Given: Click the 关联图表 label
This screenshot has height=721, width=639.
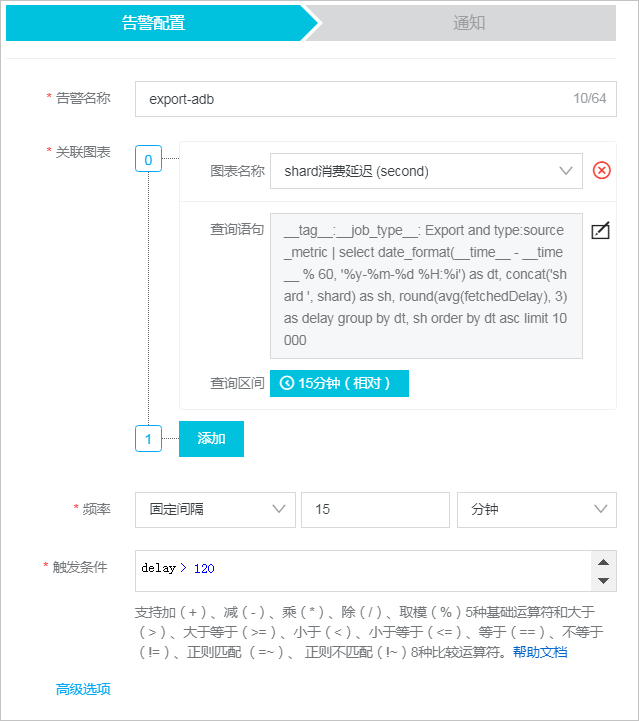Looking at the screenshot, I should click(83, 152).
